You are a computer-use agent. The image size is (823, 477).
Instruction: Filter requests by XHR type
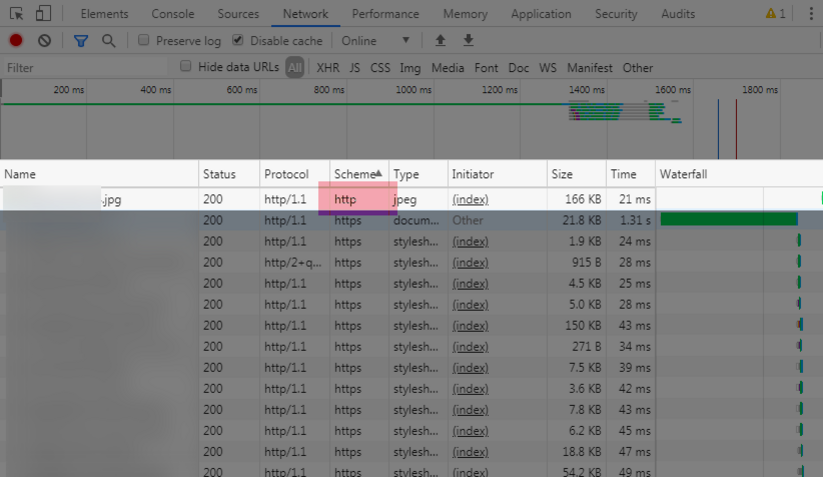click(x=328, y=68)
